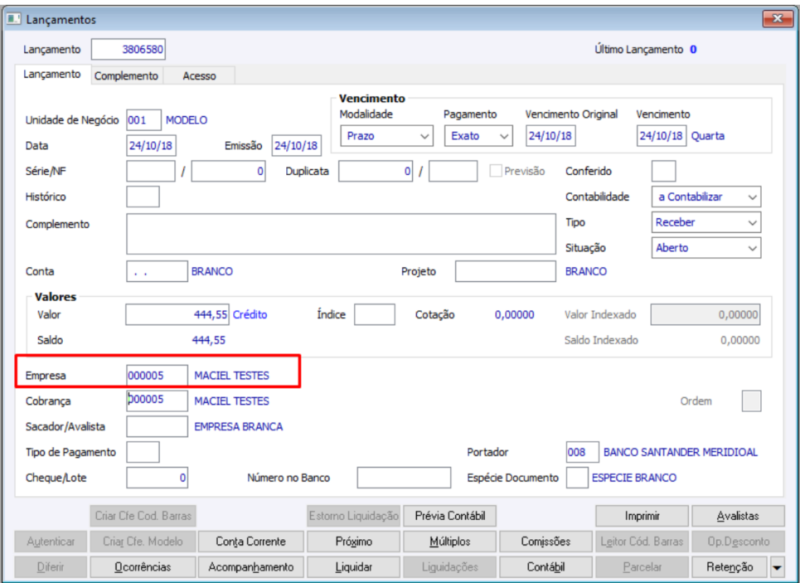The height and width of the screenshot is (583, 800).
Task: Focus the Unidade de Negócio field 001
Action: point(144,120)
